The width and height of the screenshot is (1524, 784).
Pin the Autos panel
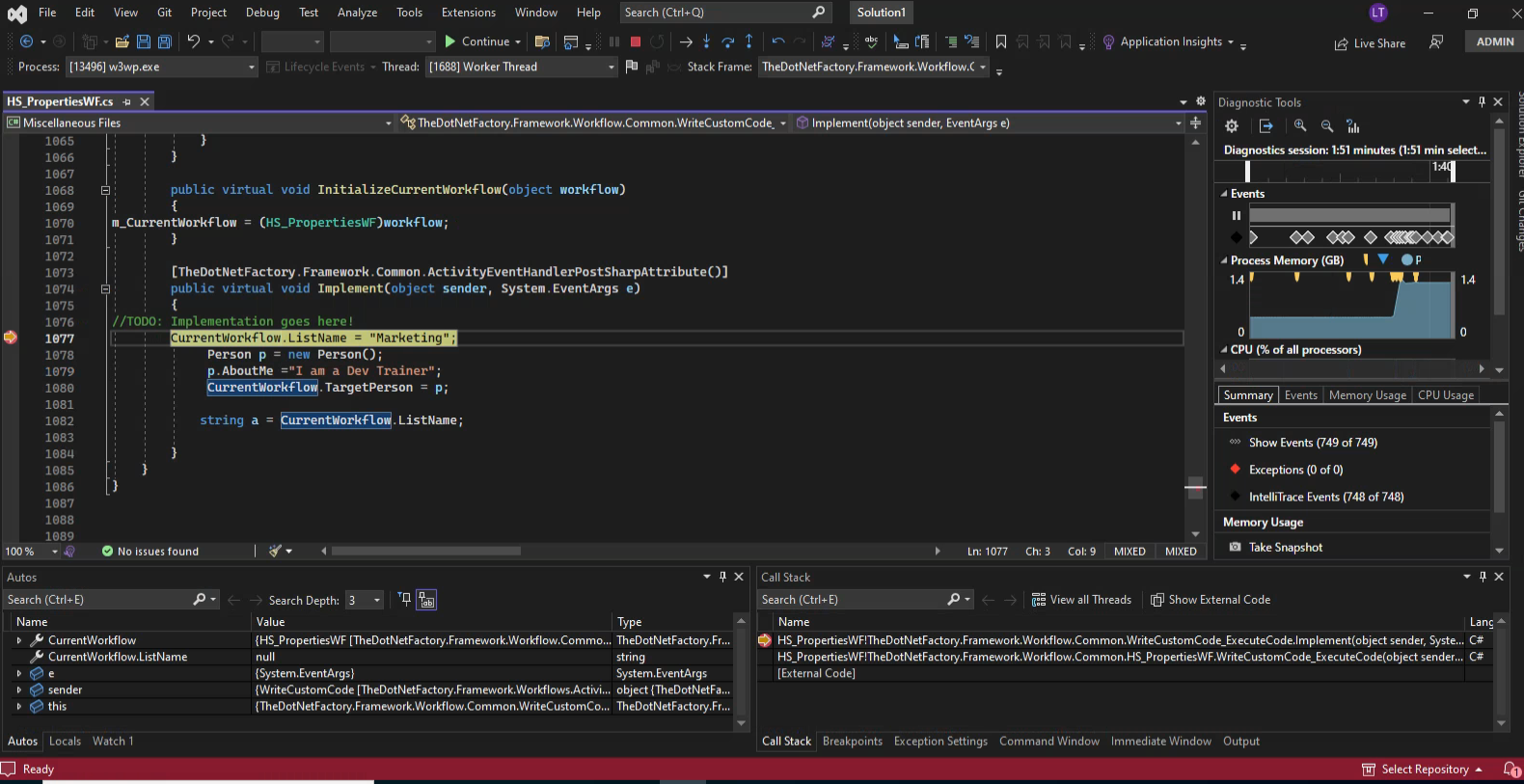[722, 576]
